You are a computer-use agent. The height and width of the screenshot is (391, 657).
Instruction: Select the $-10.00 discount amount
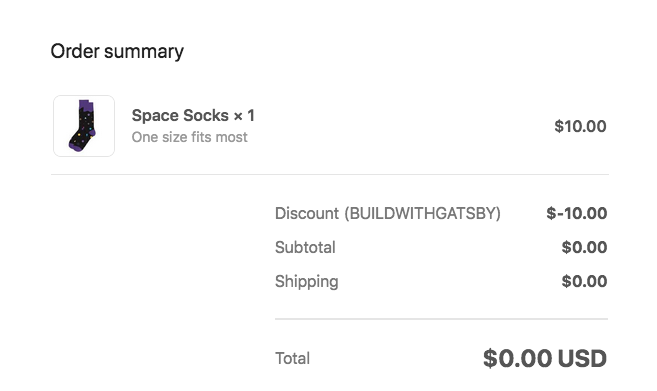577,213
